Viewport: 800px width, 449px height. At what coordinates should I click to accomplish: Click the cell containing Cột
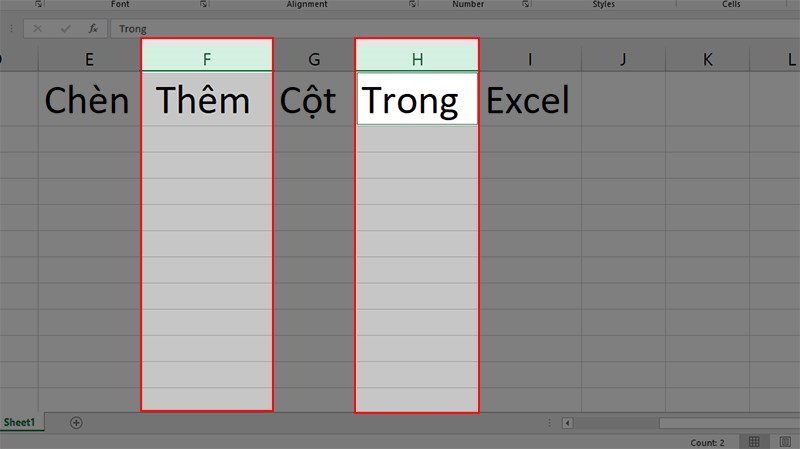[314, 99]
